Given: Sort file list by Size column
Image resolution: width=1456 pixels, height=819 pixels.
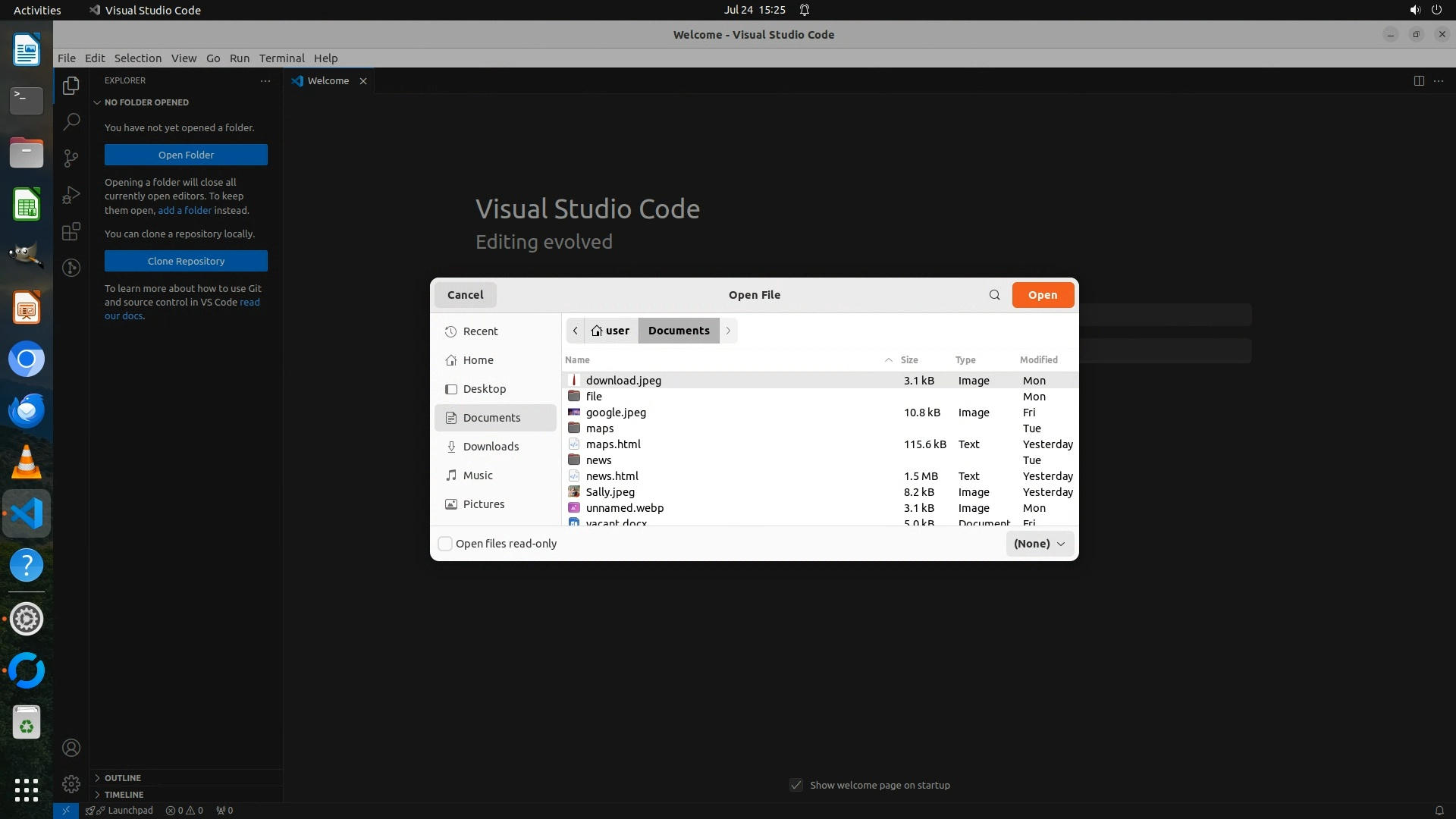Looking at the screenshot, I should click(x=908, y=359).
